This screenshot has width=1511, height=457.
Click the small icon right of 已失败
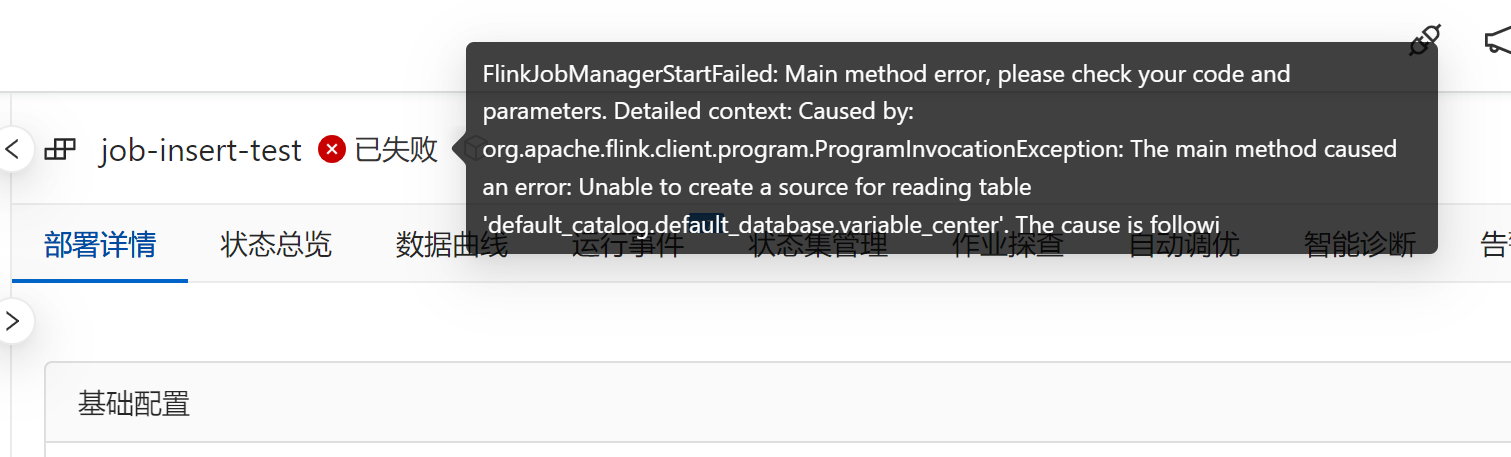(459, 150)
